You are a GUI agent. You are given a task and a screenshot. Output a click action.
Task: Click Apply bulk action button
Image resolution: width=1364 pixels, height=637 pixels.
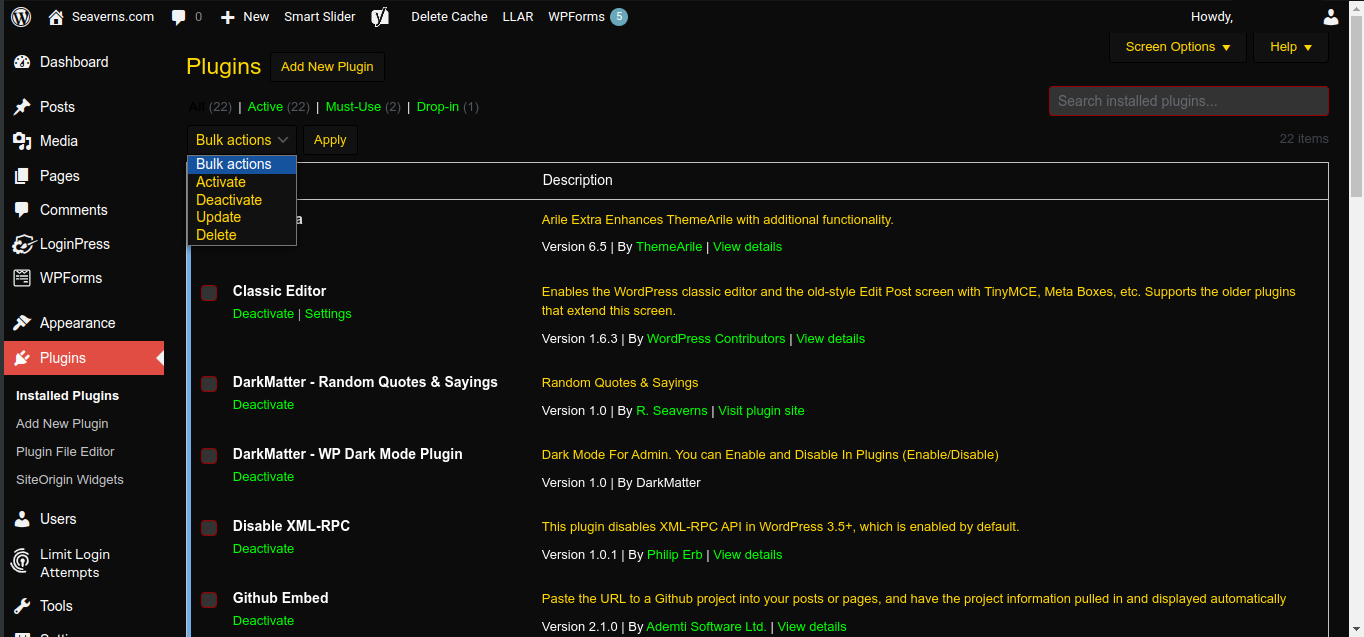click(x=330, y=140)
